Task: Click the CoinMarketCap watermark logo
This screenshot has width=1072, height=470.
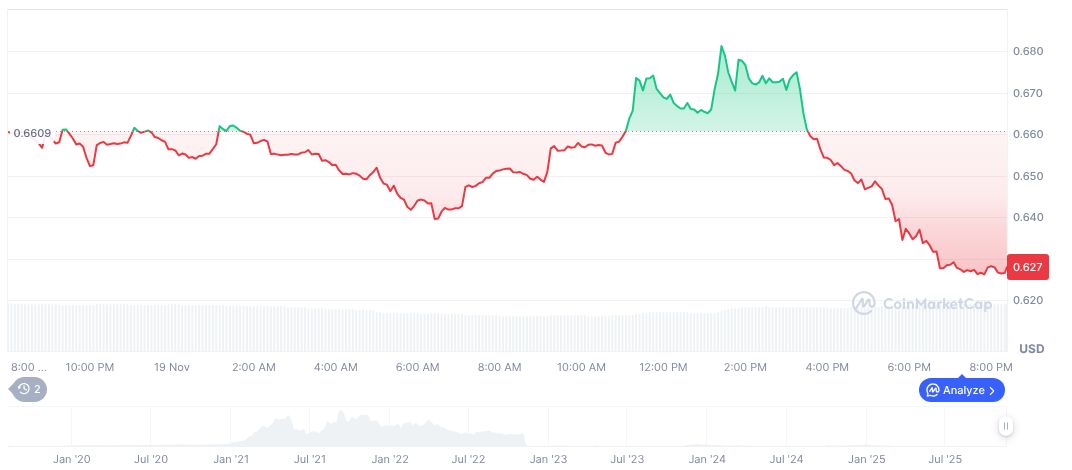Action: click(922, 303)
